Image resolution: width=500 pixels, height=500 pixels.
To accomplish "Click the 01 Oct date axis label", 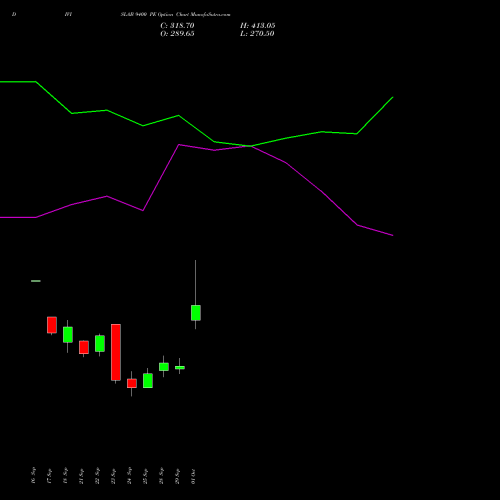I will (x=193, y=476).
